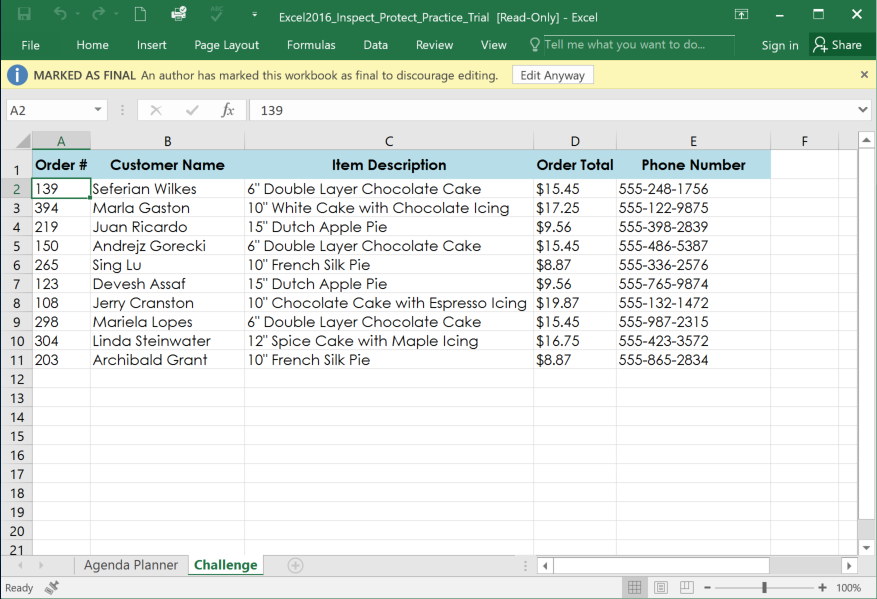
Task: Click the zoom in plus icon
Action: [822, 588]
